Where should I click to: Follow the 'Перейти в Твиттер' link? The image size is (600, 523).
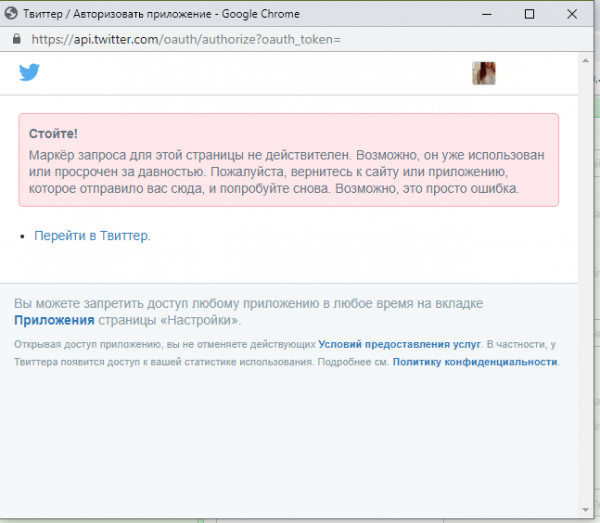pos(92,236)
